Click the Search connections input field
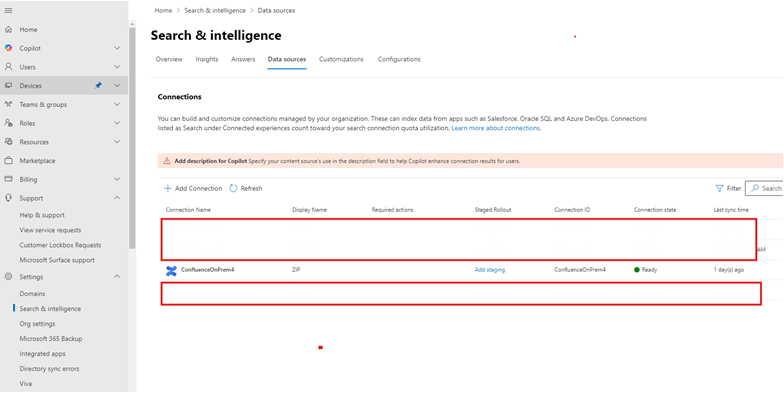The image size is (784, 393). 764,188
